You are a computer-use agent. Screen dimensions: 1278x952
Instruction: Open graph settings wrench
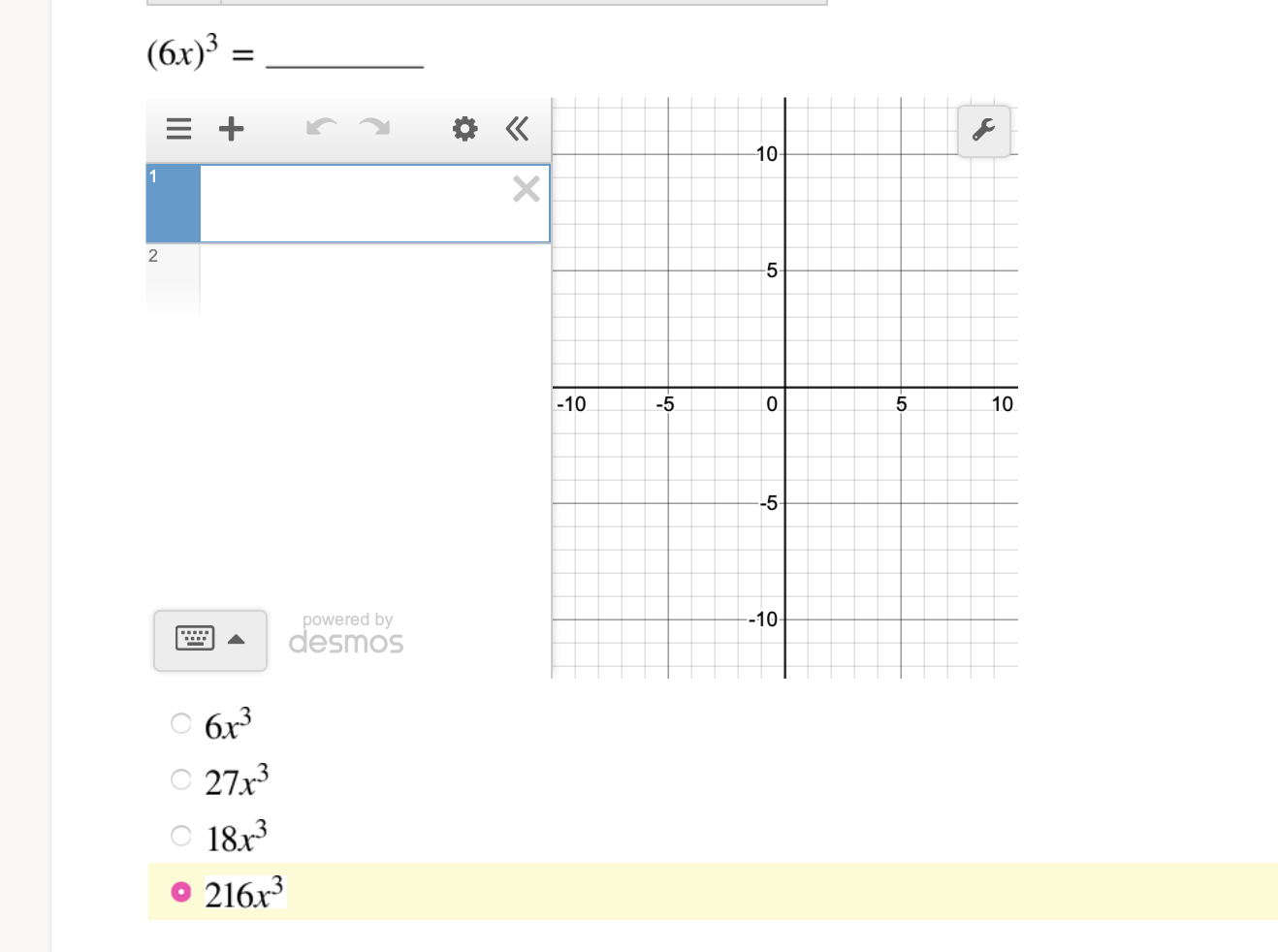pyautogui.click(x=984, y=131)
